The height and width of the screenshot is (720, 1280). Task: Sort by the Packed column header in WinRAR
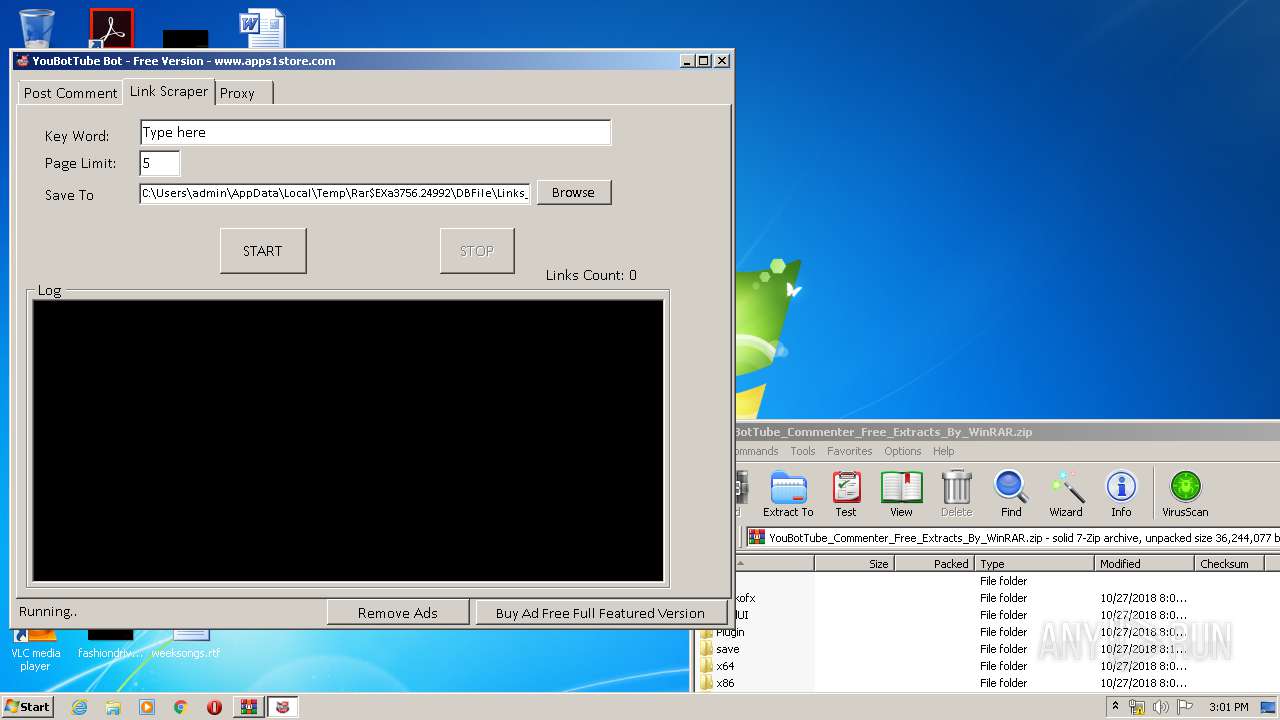[934, 564]
